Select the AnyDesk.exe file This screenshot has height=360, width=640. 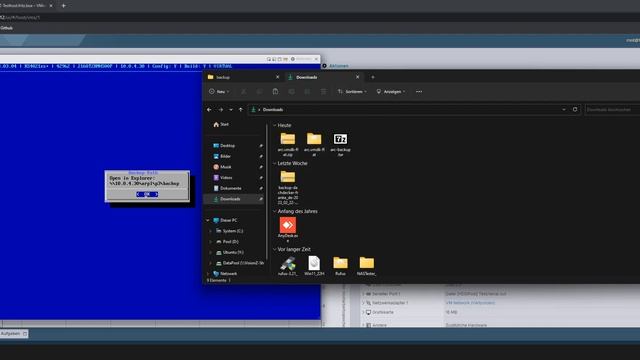(x=288, y=230)
